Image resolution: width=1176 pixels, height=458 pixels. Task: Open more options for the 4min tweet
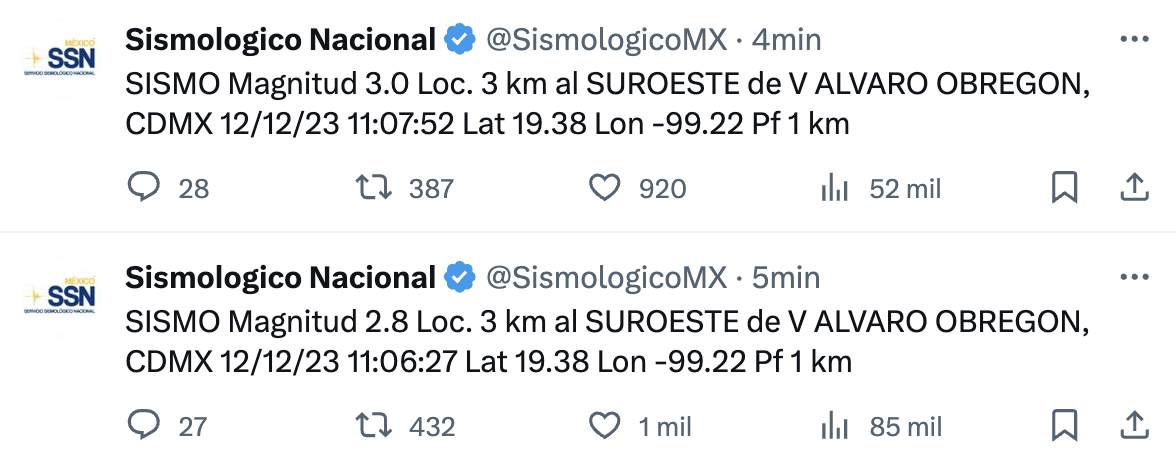pos(1133,40)
